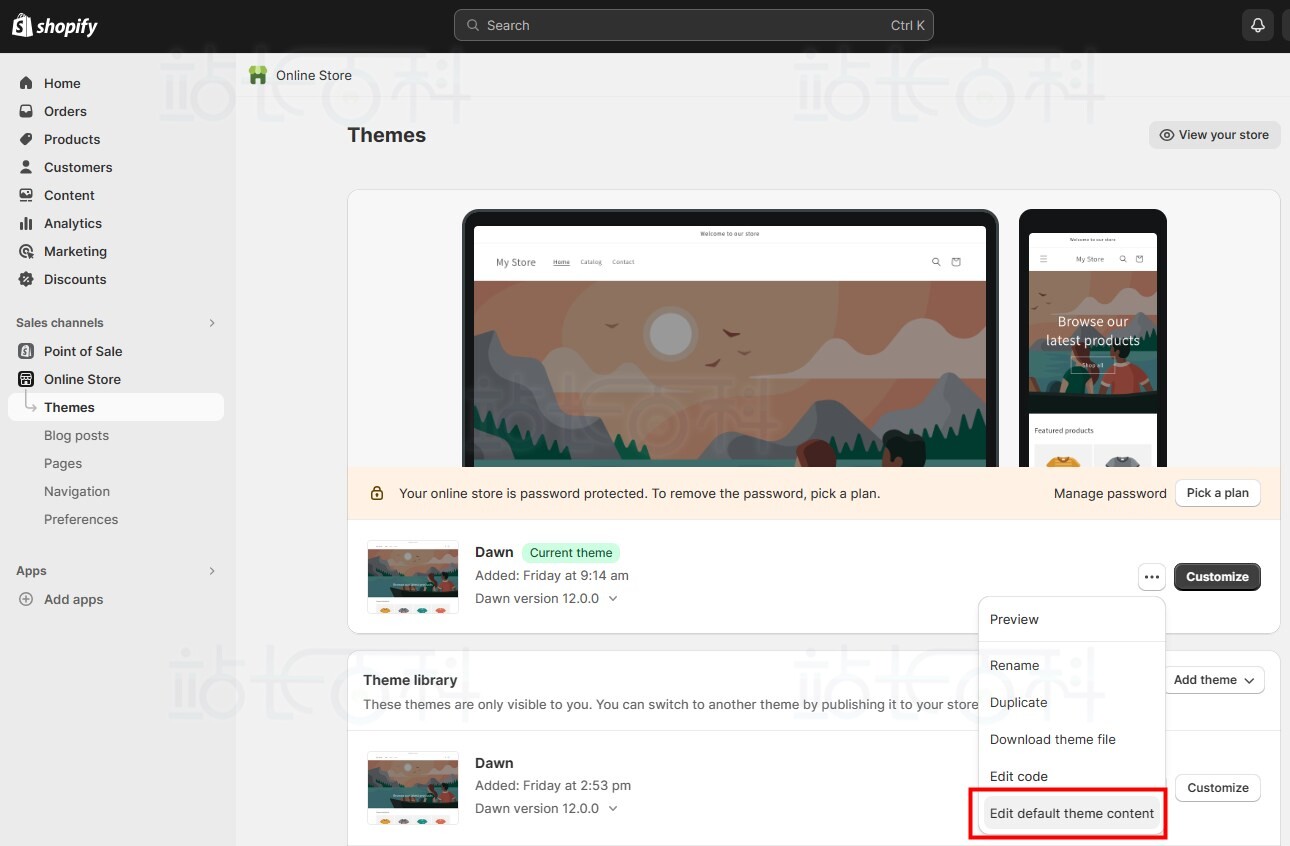Click the Shopify logo
Image resolution: width=1290 pixels, height=846 pixels.
coord(55,26)
